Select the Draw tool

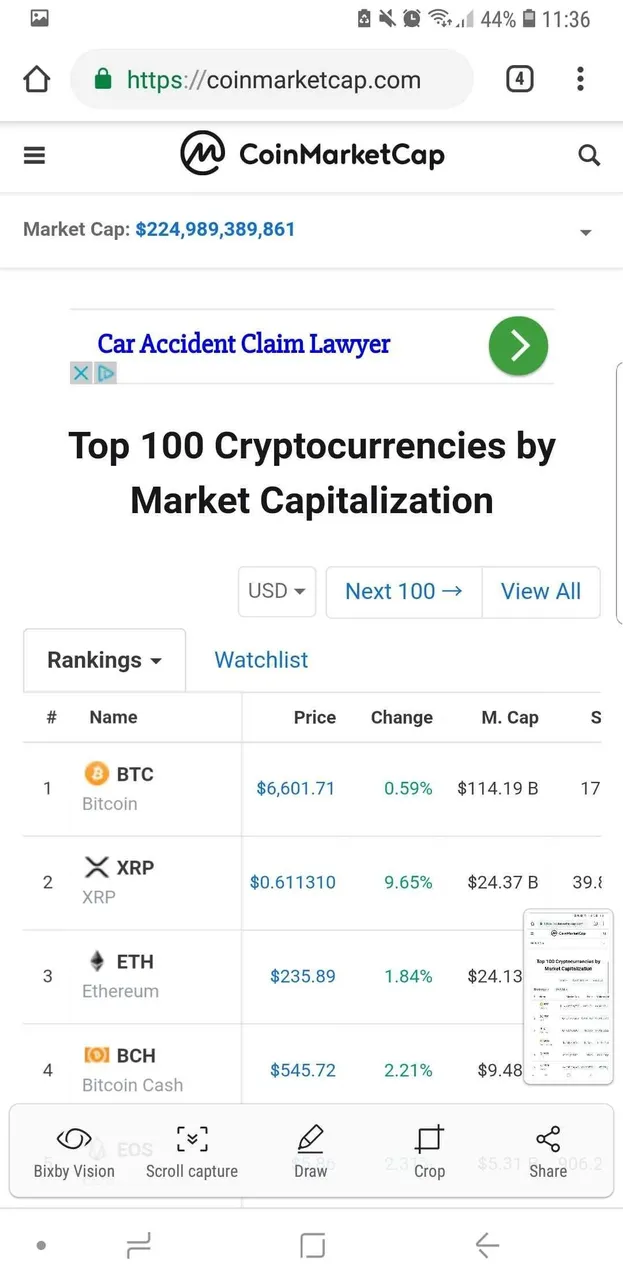[311, 1152]
